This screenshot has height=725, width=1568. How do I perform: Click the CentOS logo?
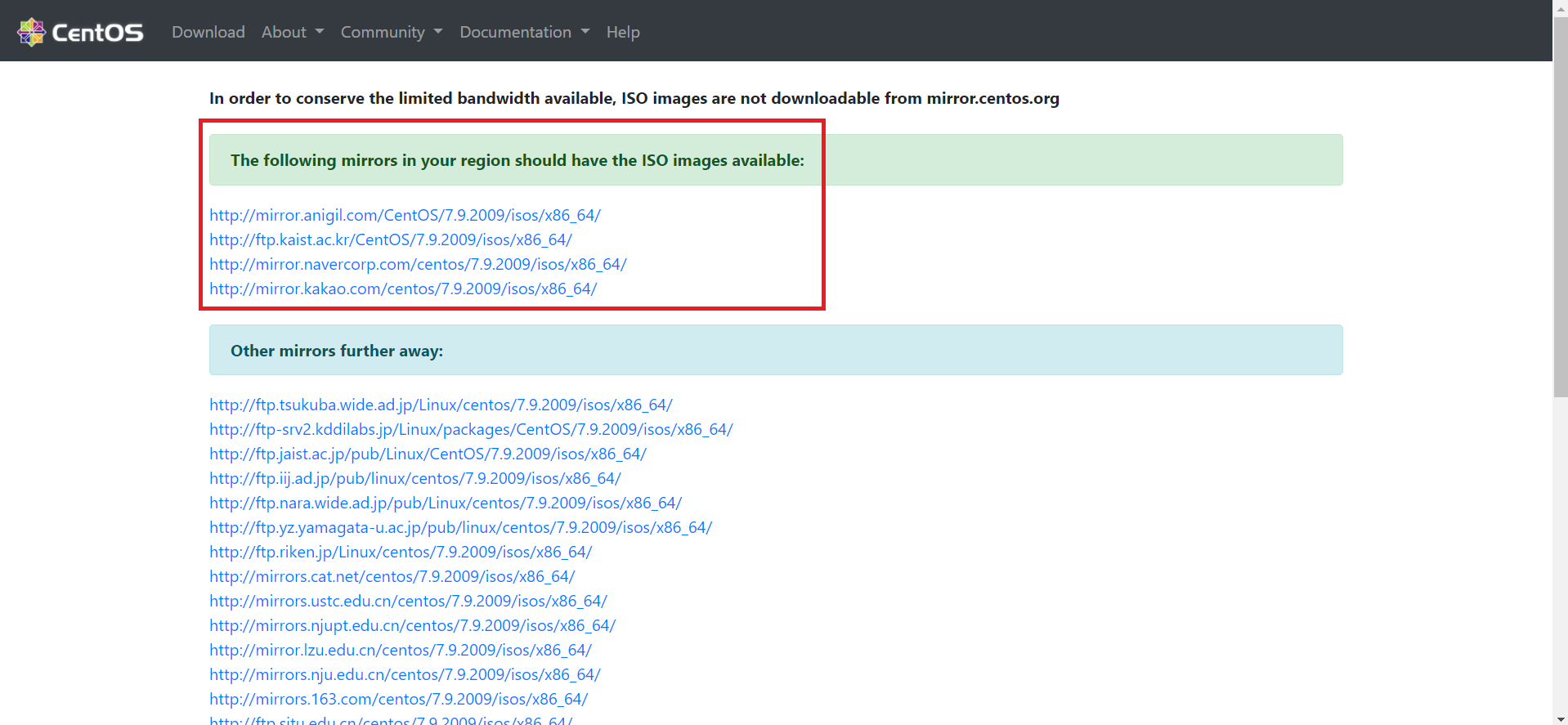click(80, 32)
